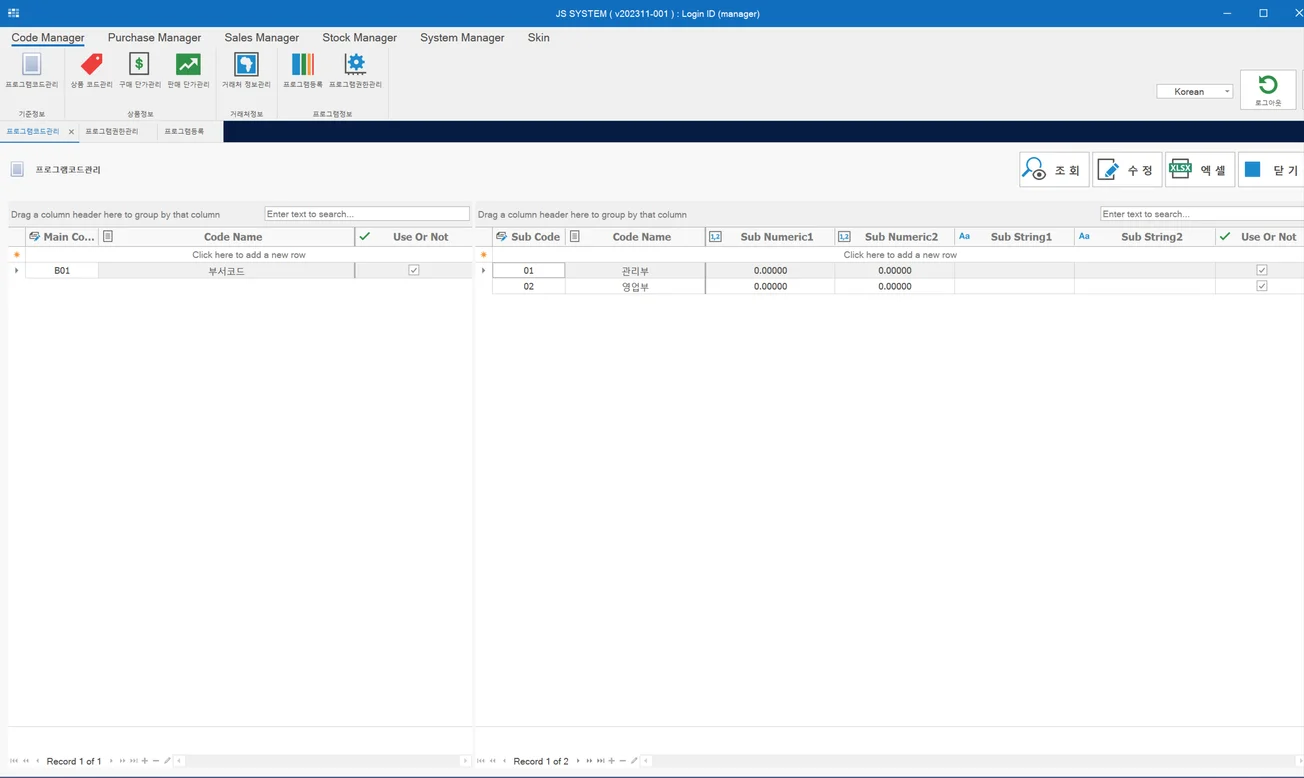This screenshot has width=1304, height=778.
Task: Sort left grid by Code Name header
Action: [227, 237]
